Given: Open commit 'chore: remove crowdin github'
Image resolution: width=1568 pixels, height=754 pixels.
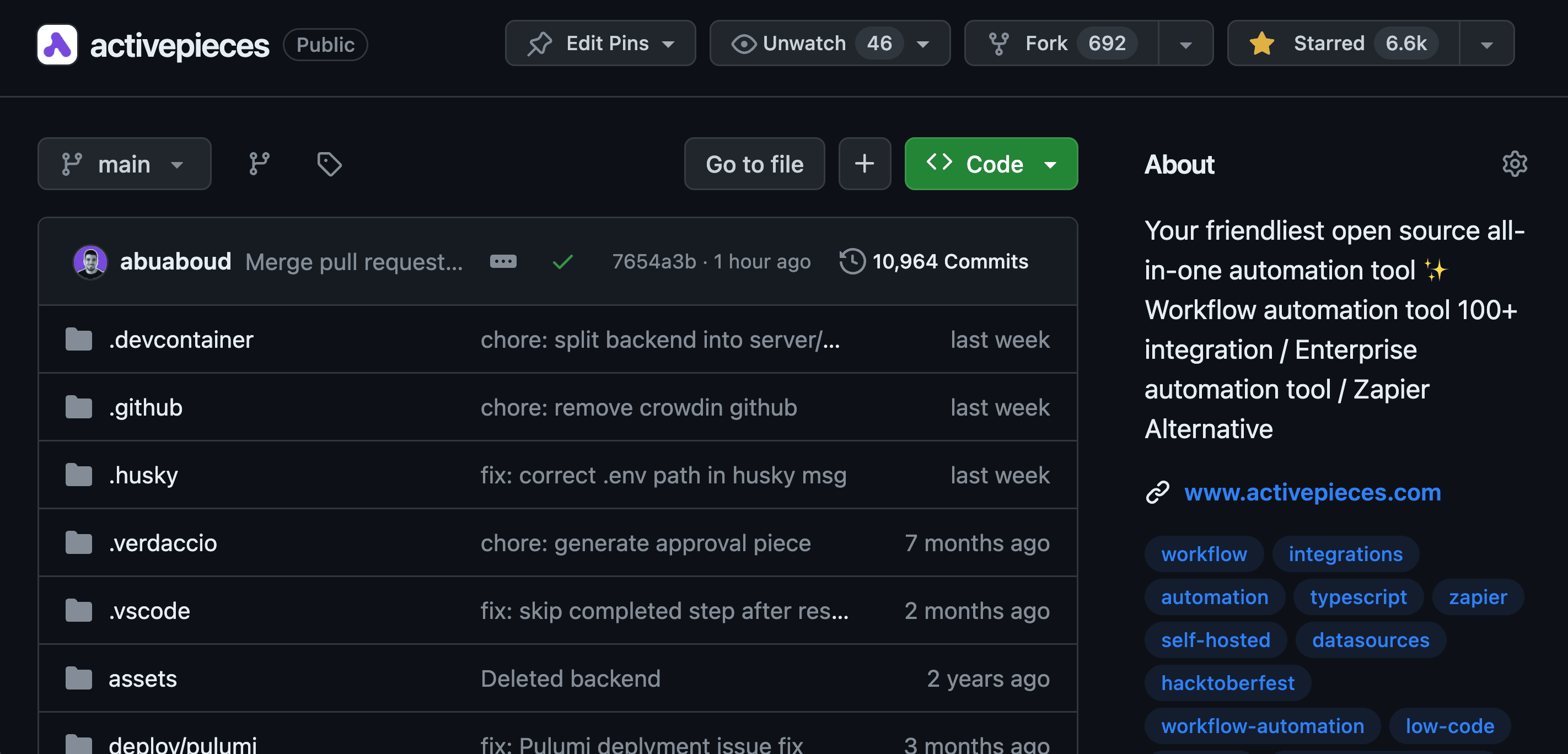Looking at the screenshot, I should click(x=638, y=407).
